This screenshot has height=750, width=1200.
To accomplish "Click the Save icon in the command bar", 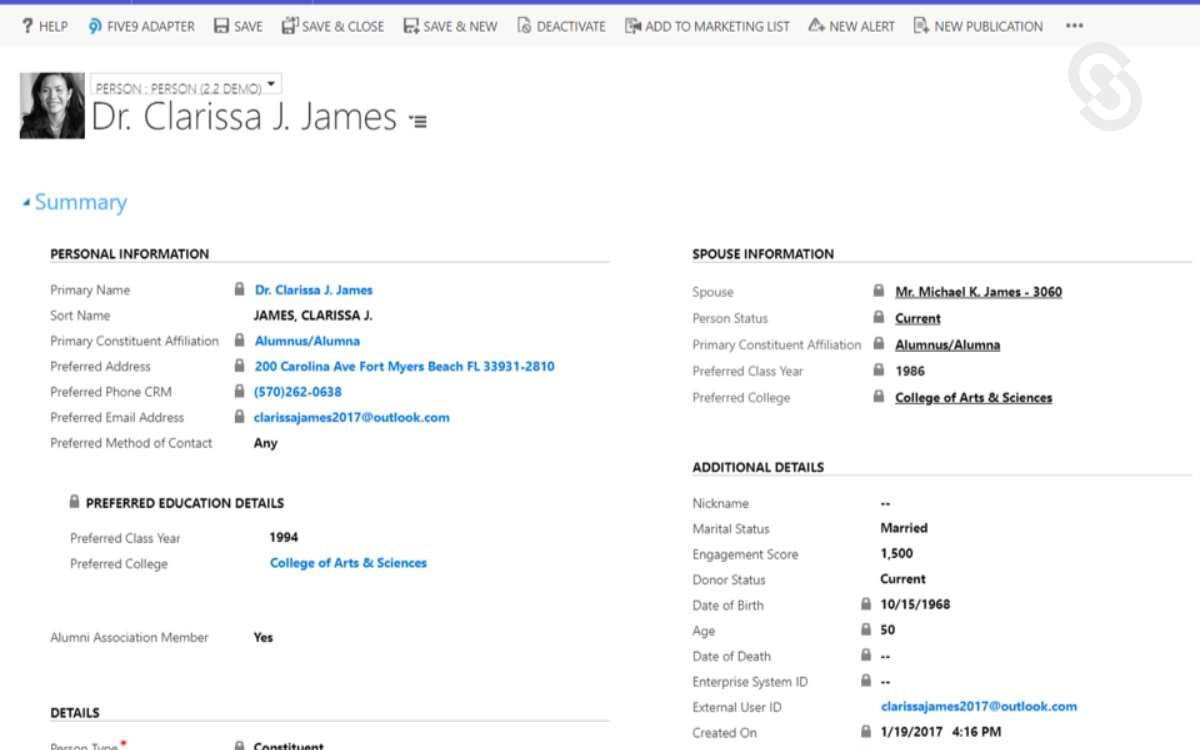I will tap(219, 25).
